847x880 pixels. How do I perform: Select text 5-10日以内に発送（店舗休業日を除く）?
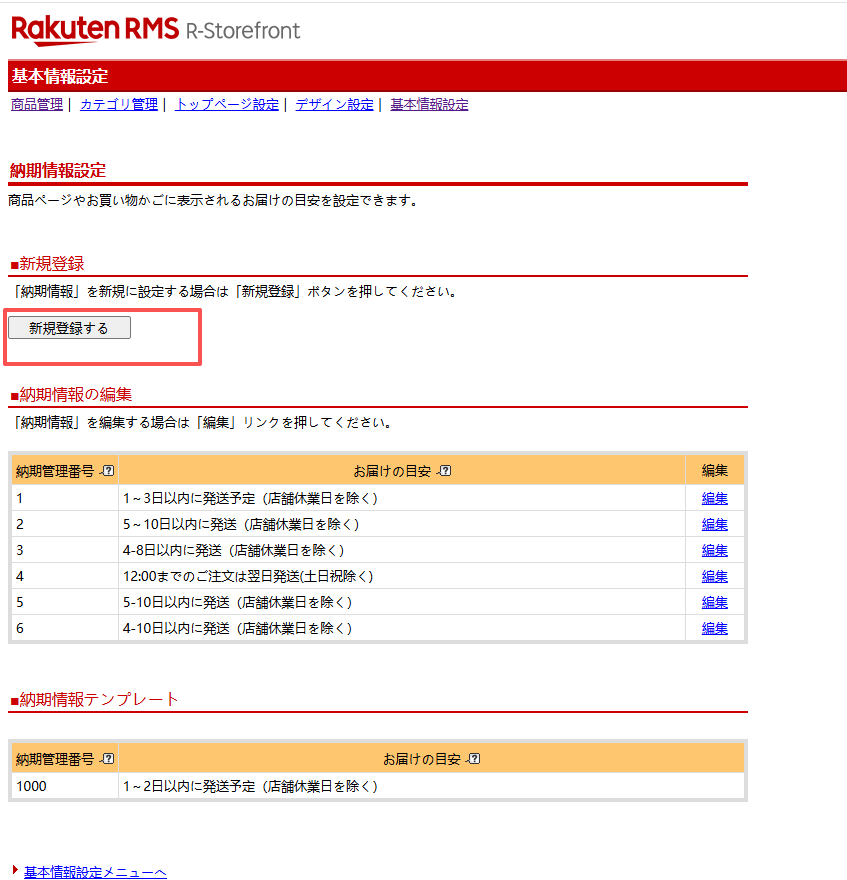237,602
